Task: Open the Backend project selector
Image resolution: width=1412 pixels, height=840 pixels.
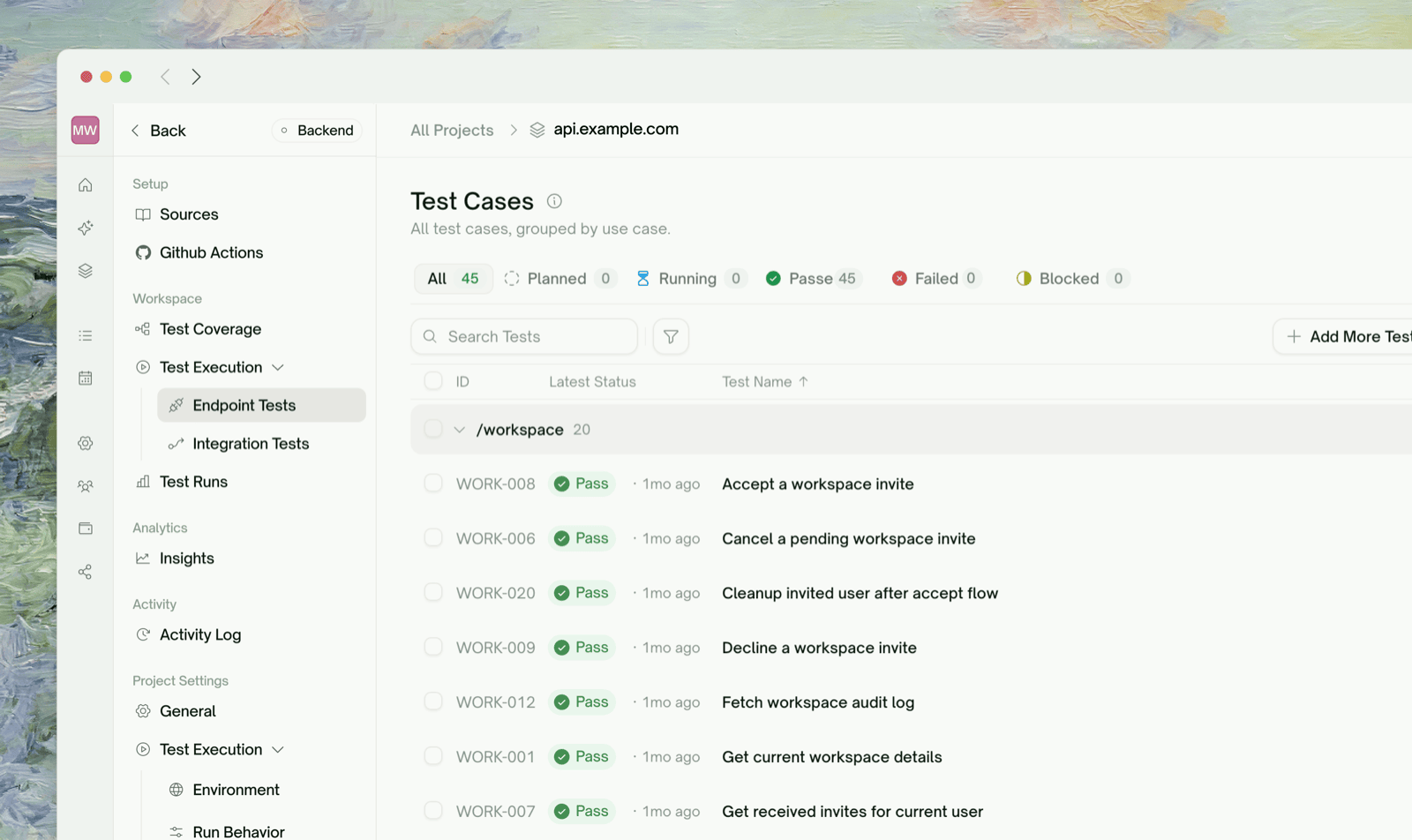Action: [x=317, y=131]
